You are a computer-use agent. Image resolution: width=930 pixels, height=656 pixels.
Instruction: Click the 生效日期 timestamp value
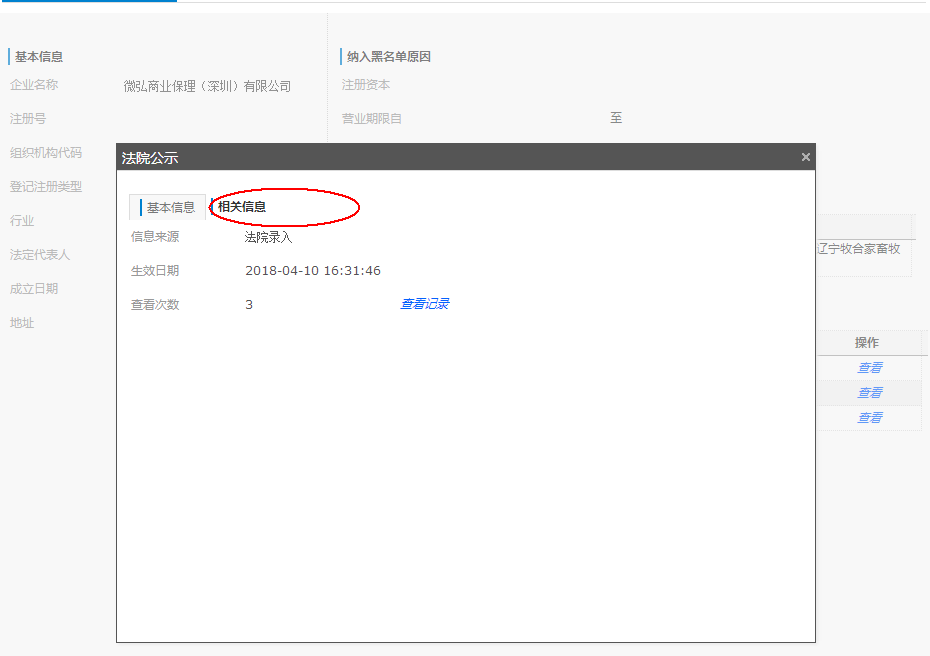[x=312, y=271]
